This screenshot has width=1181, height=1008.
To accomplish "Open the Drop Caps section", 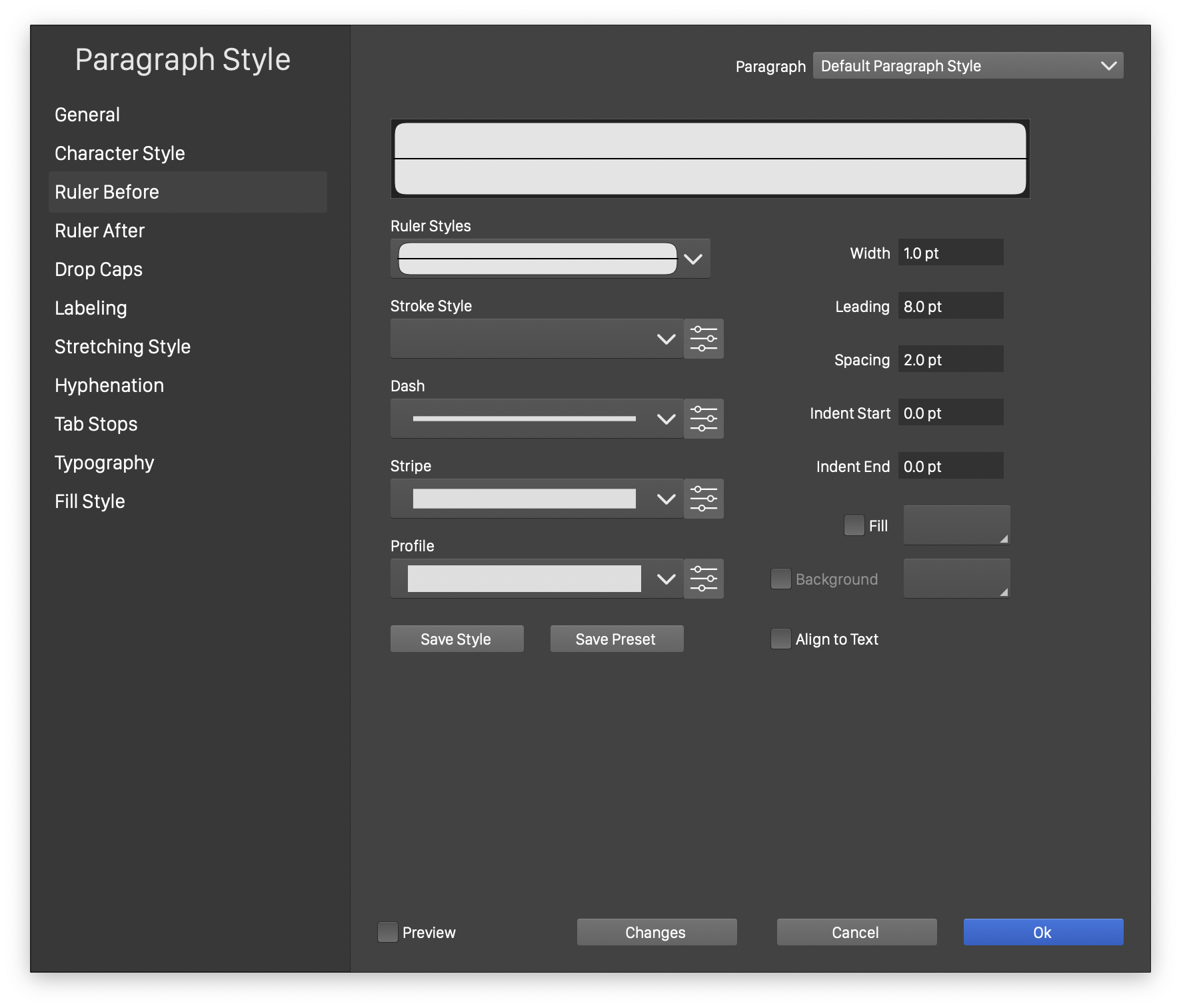I will click(x=99, y=269).
